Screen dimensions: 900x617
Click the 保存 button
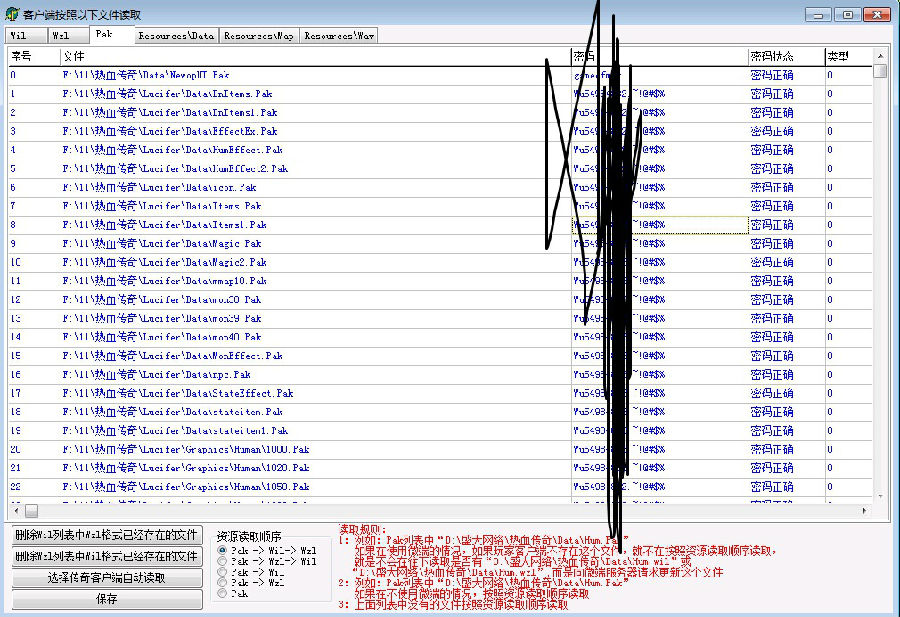click(x=107, y=599)
